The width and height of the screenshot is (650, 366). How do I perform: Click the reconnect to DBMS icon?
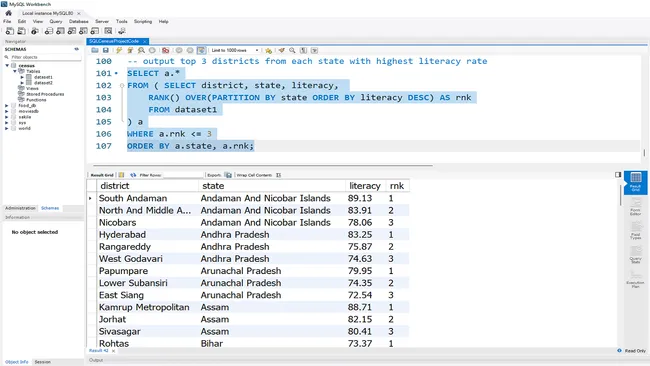(121, 31)
